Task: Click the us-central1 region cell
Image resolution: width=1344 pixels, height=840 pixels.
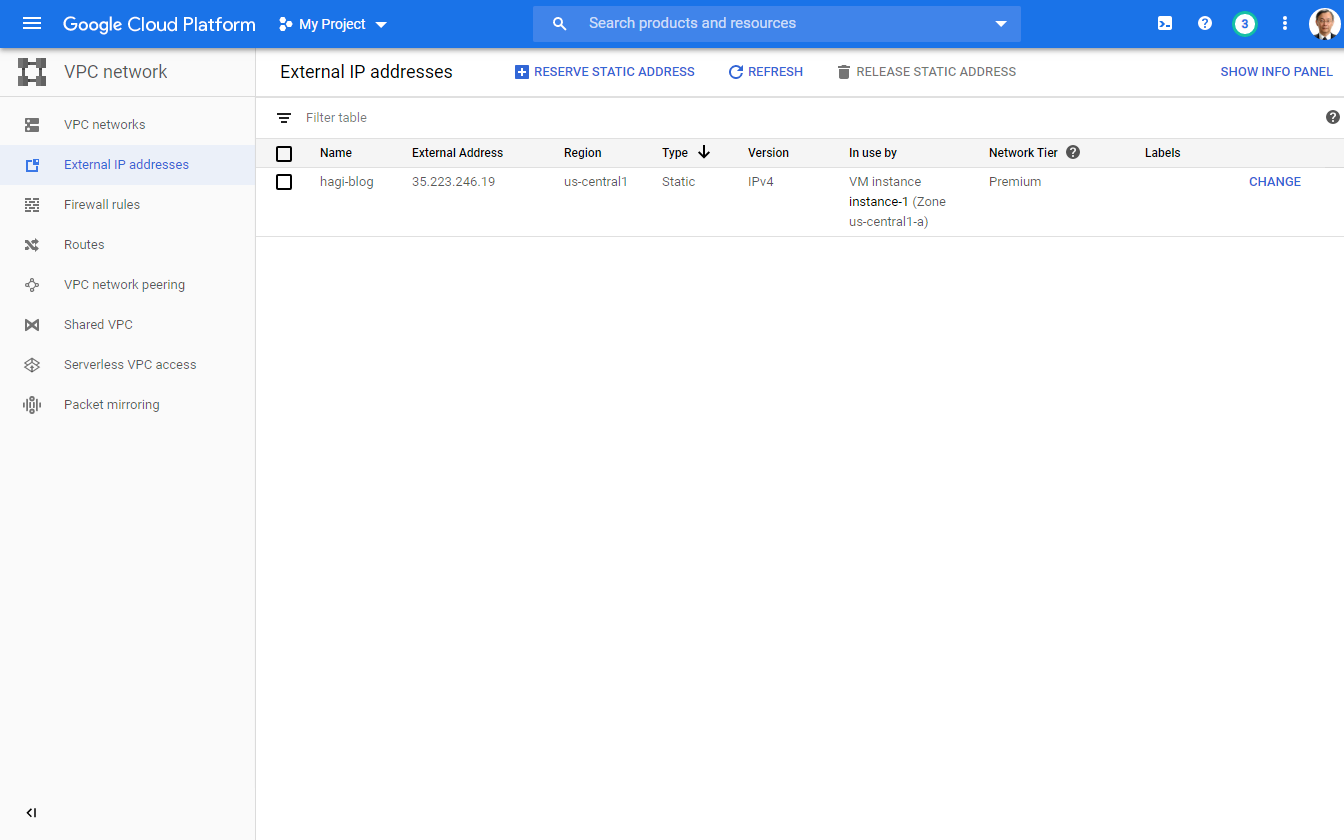Action: click(596, 182)
